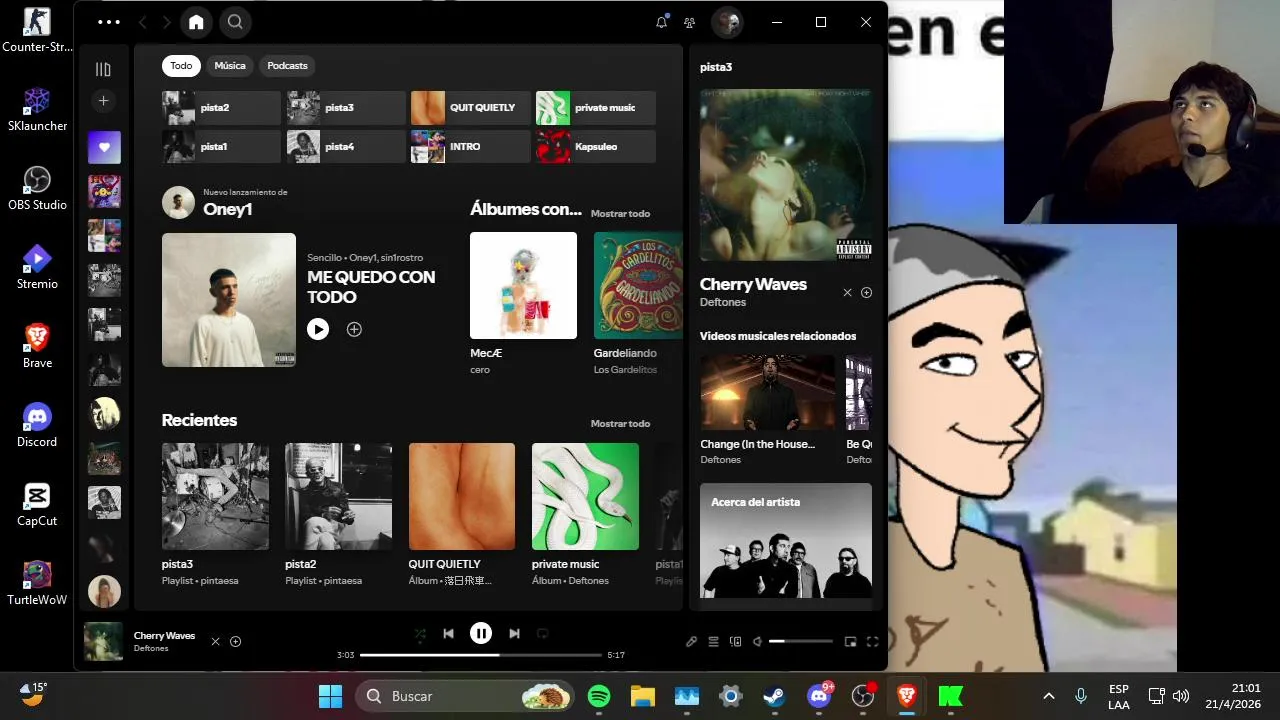Show all in Álbumes section
The height and width of the screenshot is (720, 1280).
[x=620, y=214]
